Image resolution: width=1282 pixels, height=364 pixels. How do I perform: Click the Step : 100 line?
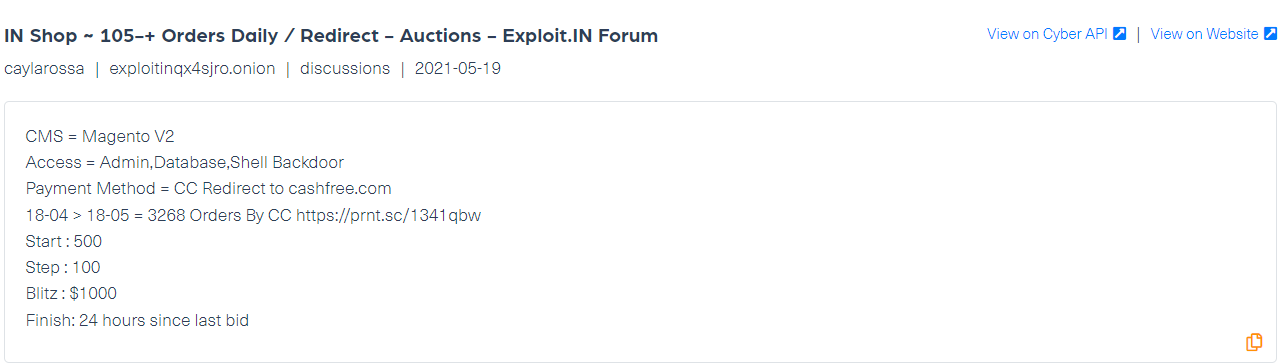(63, 267)
